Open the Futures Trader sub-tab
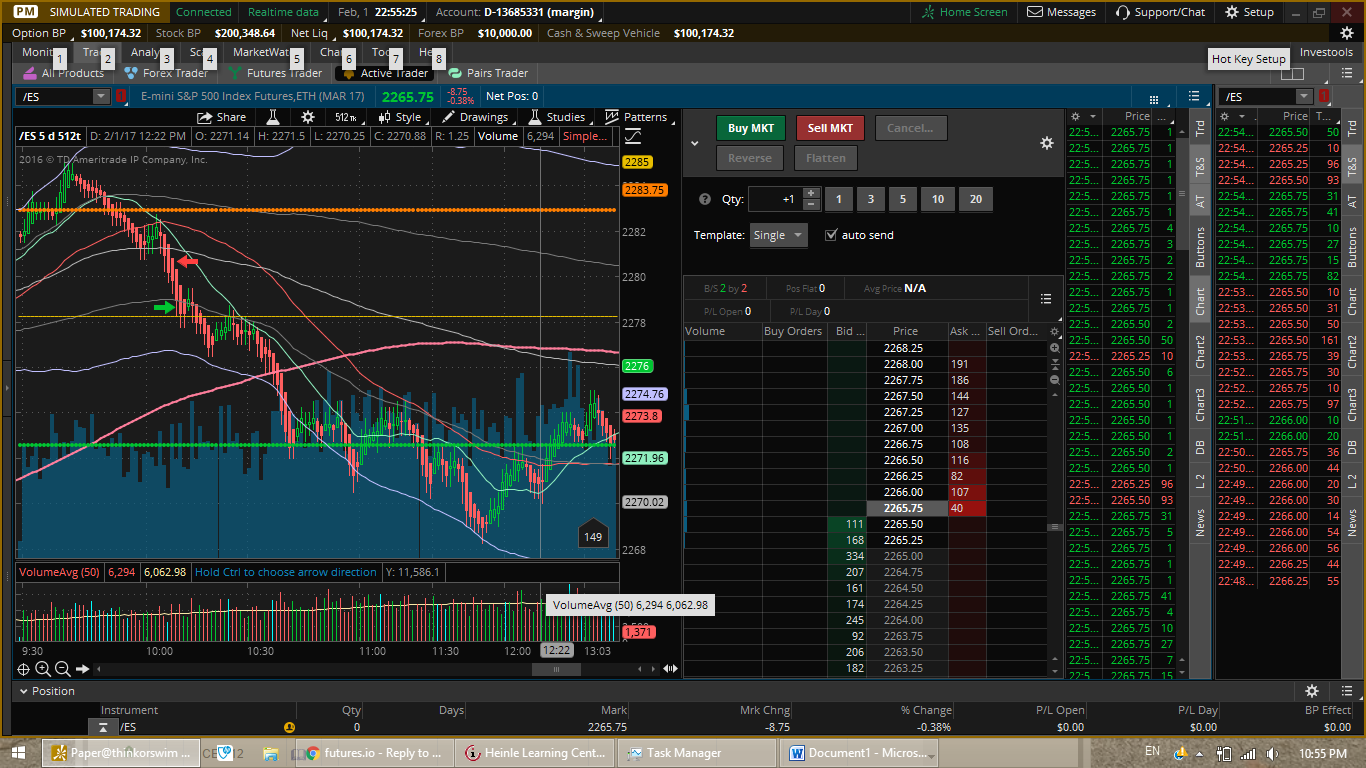The width and height of the screenshot is (1366, 768). point(277,73)
